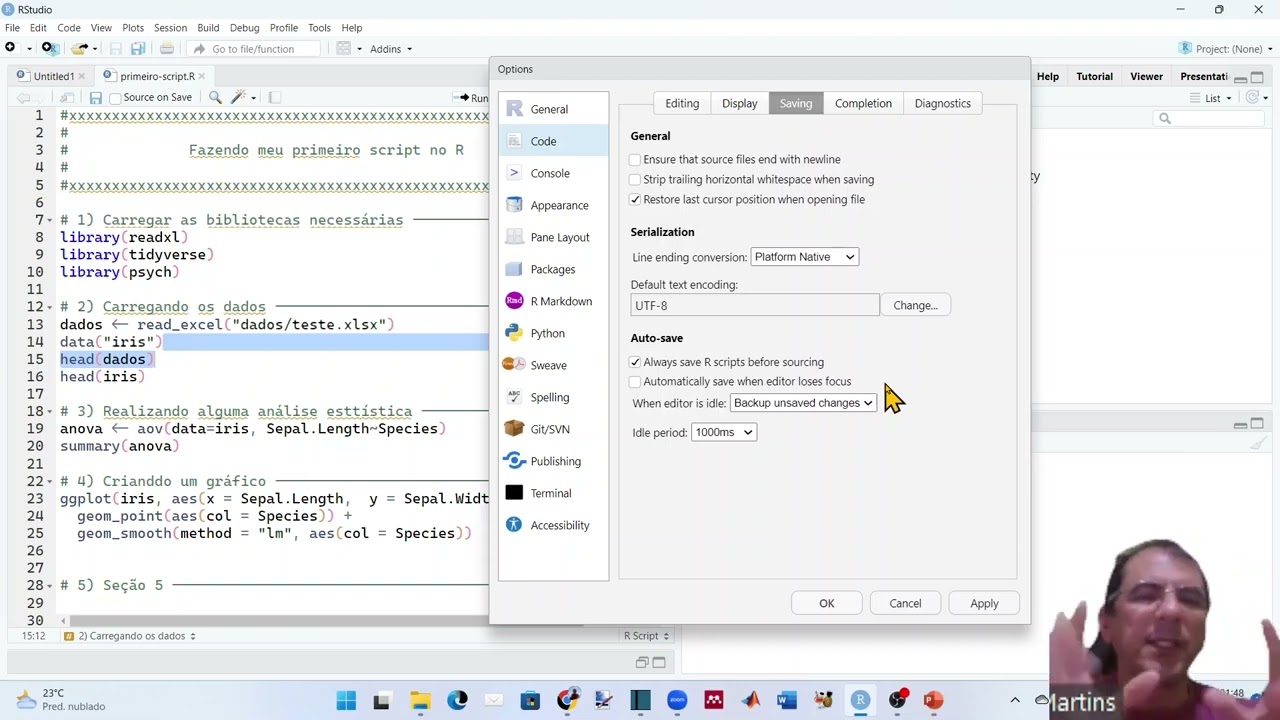This screenshot has width=1280, height=720.
Task: Enable Ensure source files end with newline
Action: coord(635,160)
